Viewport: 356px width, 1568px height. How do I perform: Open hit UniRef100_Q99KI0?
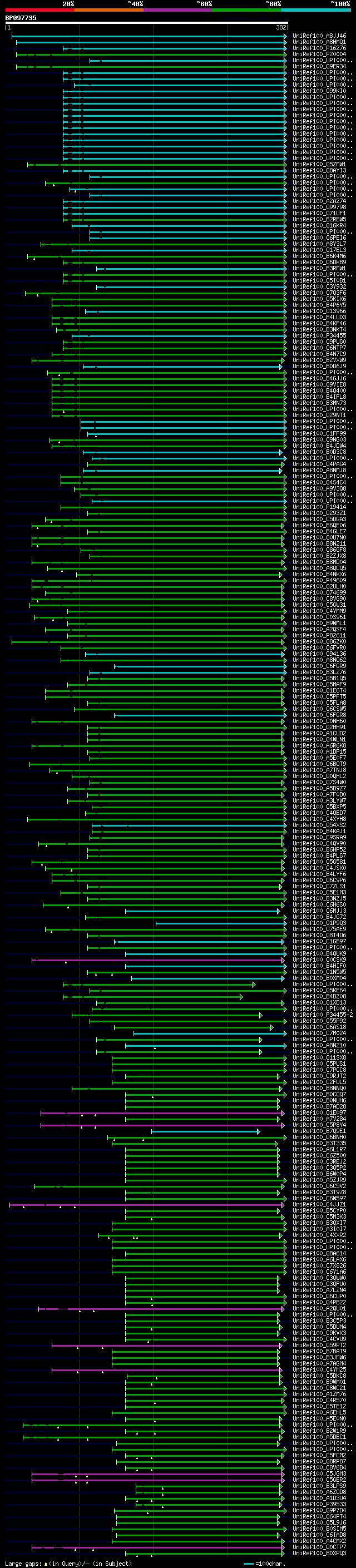[319, 91]
